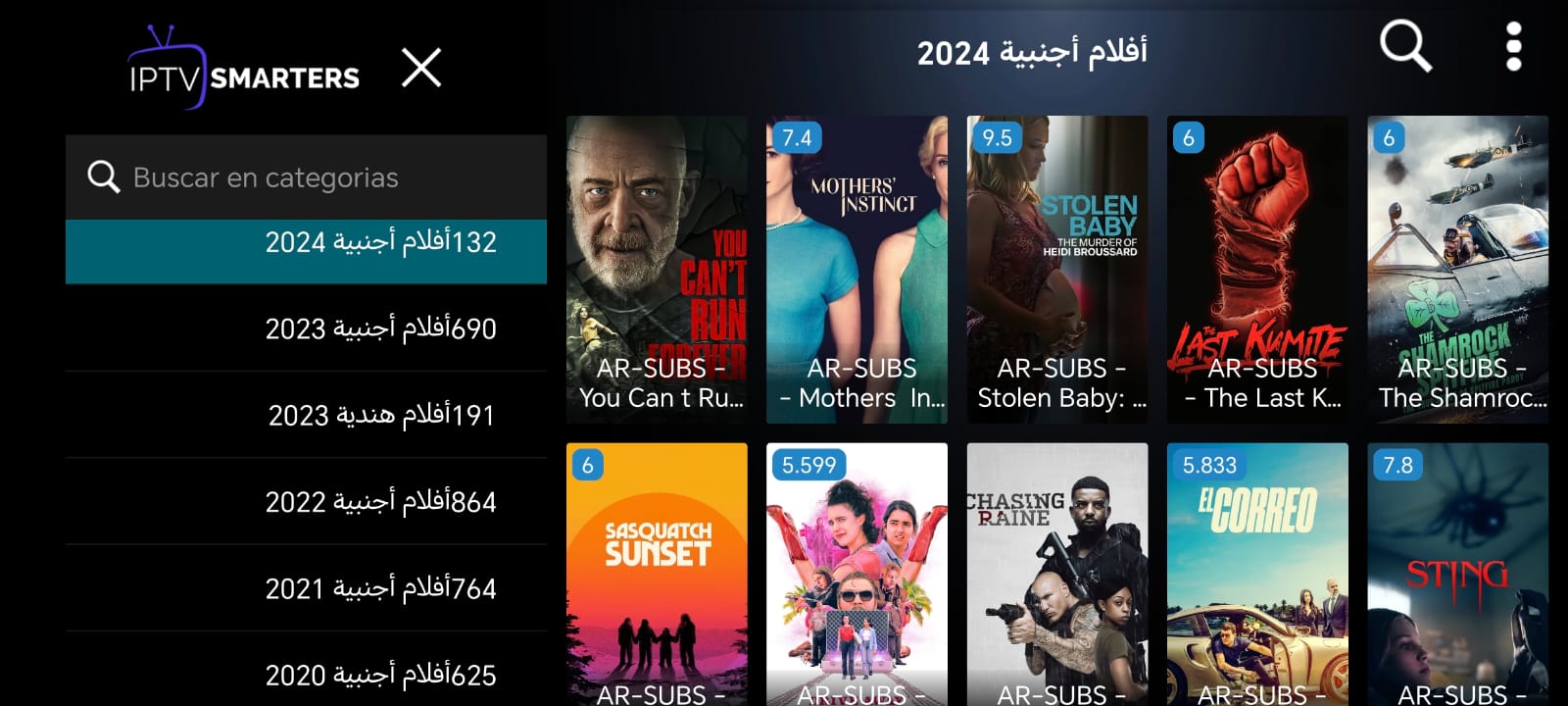Open the You Can't Run Forever poster
Image resolution: width=1568 pixels, height=706 pixels.
point(657,270)
